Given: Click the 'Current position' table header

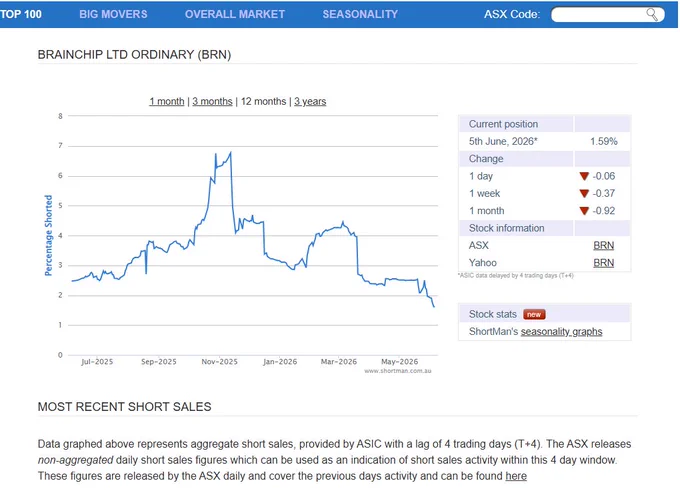Looking at the screenshot, I should pos(503,124).
